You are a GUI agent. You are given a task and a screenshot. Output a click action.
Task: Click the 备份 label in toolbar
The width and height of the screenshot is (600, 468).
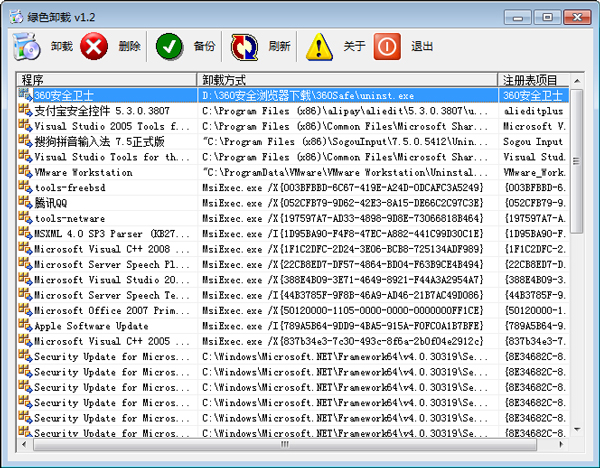tap(204, 46)
